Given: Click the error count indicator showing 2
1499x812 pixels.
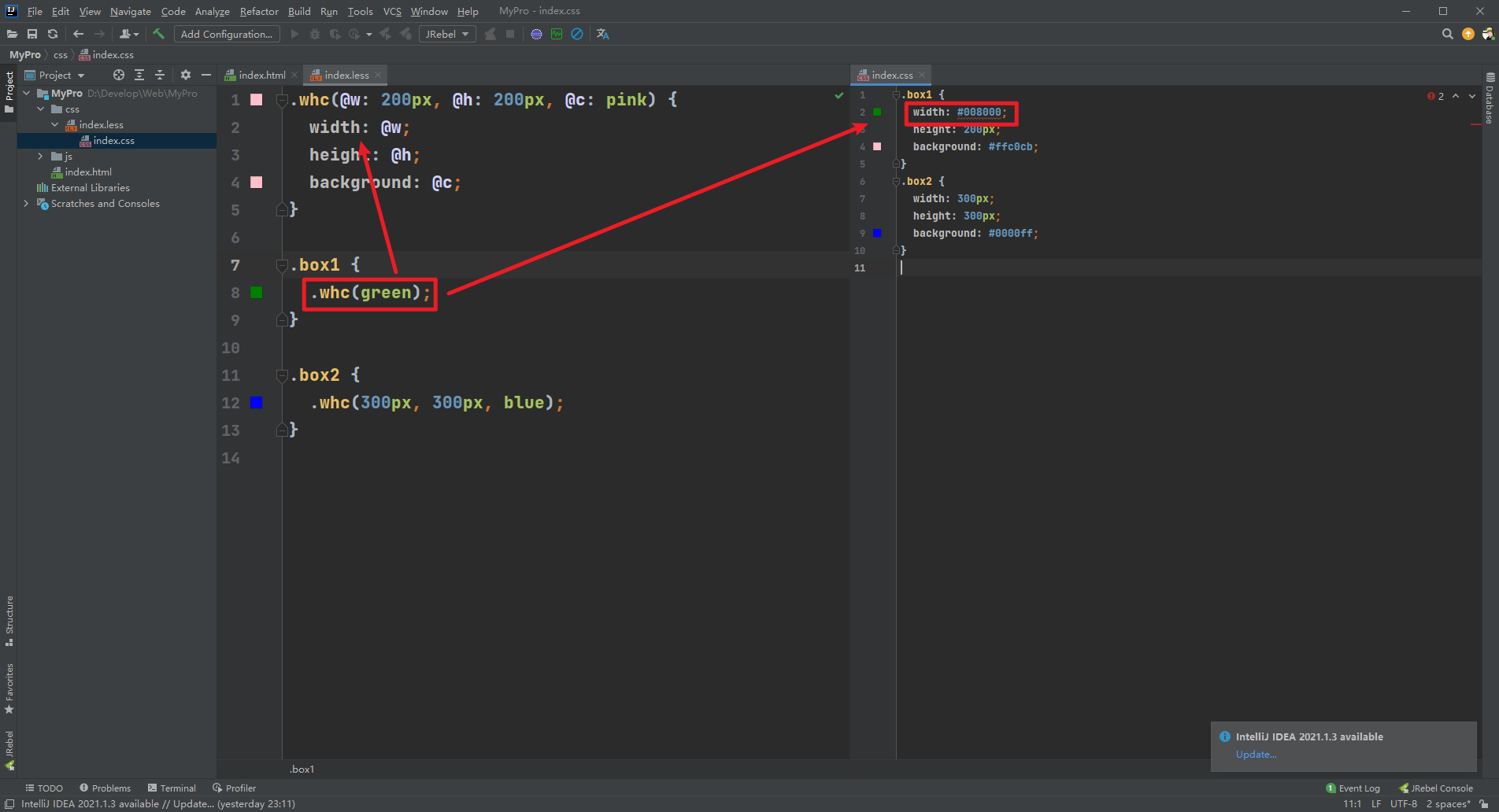Looking at the screenshot, I should tap(1436, 96).
